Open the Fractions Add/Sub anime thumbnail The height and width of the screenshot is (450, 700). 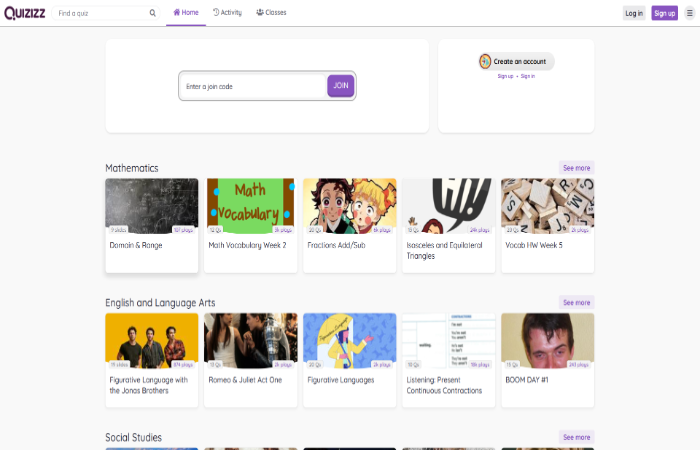pyautogui.click(x=350, y=206)
